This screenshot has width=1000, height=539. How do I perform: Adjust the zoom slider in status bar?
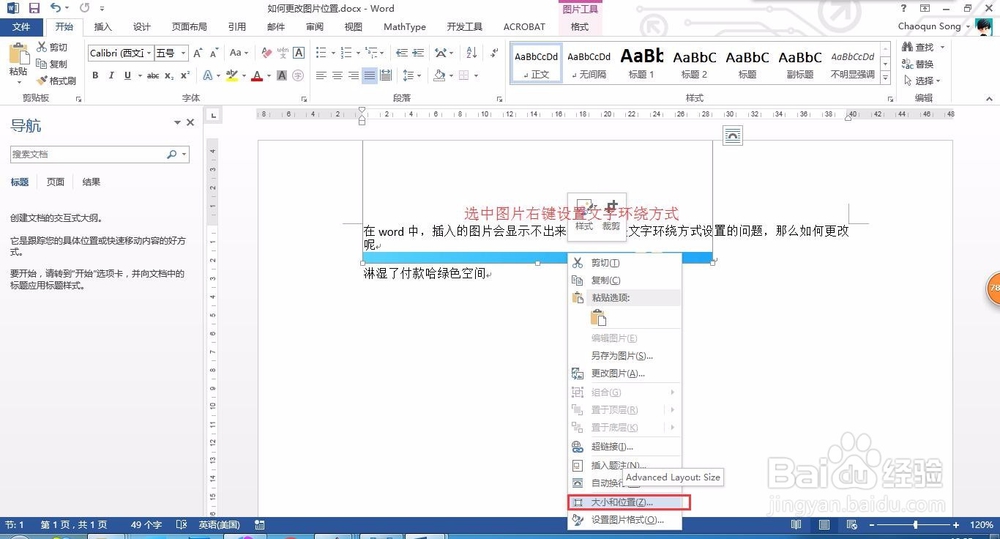[x=915, y=524]
